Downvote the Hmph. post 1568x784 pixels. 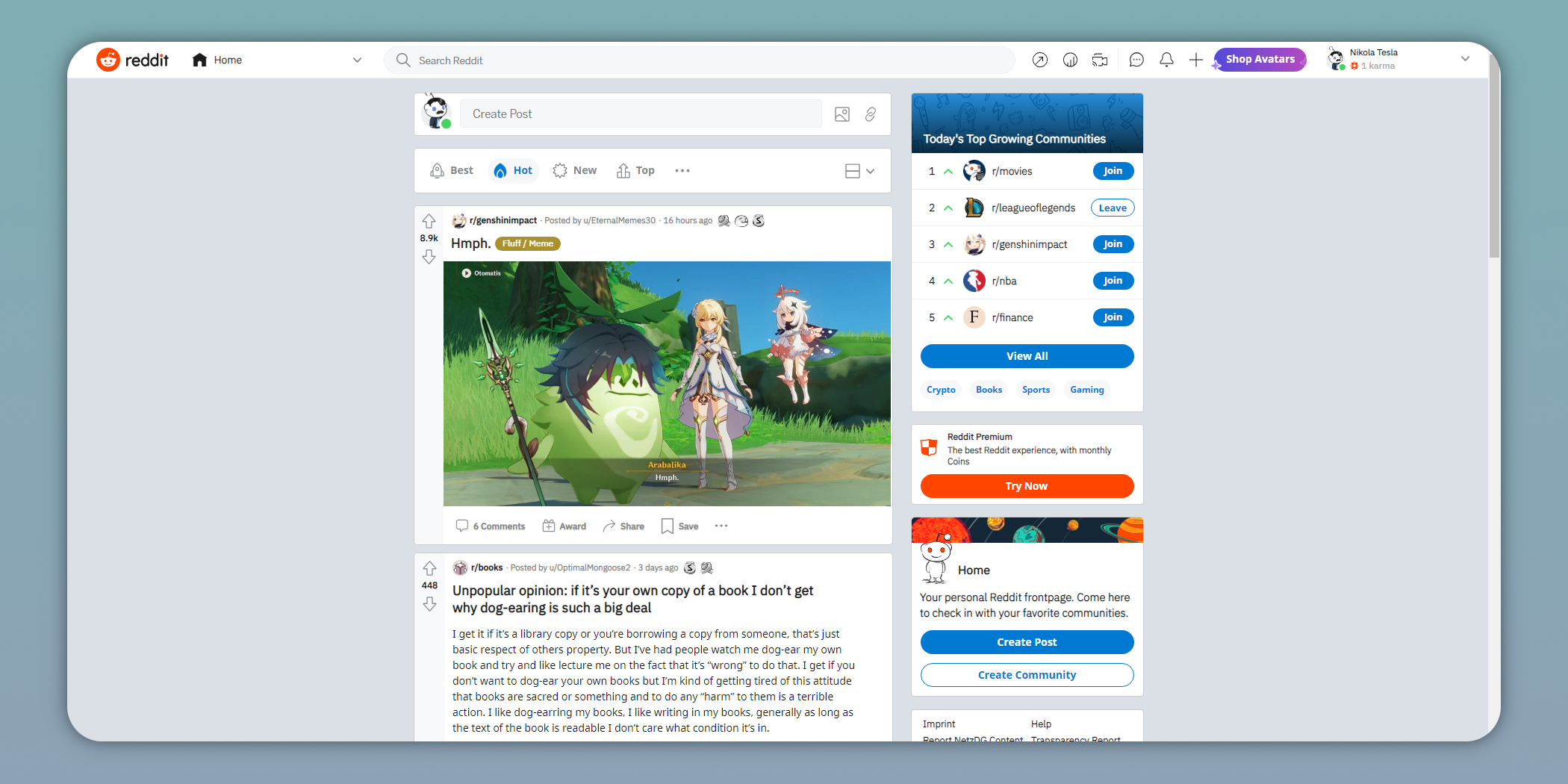coord(429,257)
